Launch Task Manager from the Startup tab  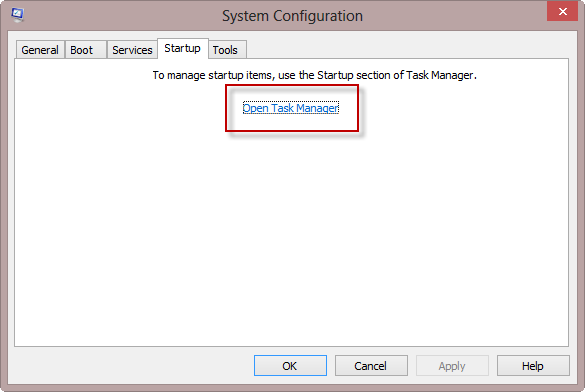coord(291,108)
